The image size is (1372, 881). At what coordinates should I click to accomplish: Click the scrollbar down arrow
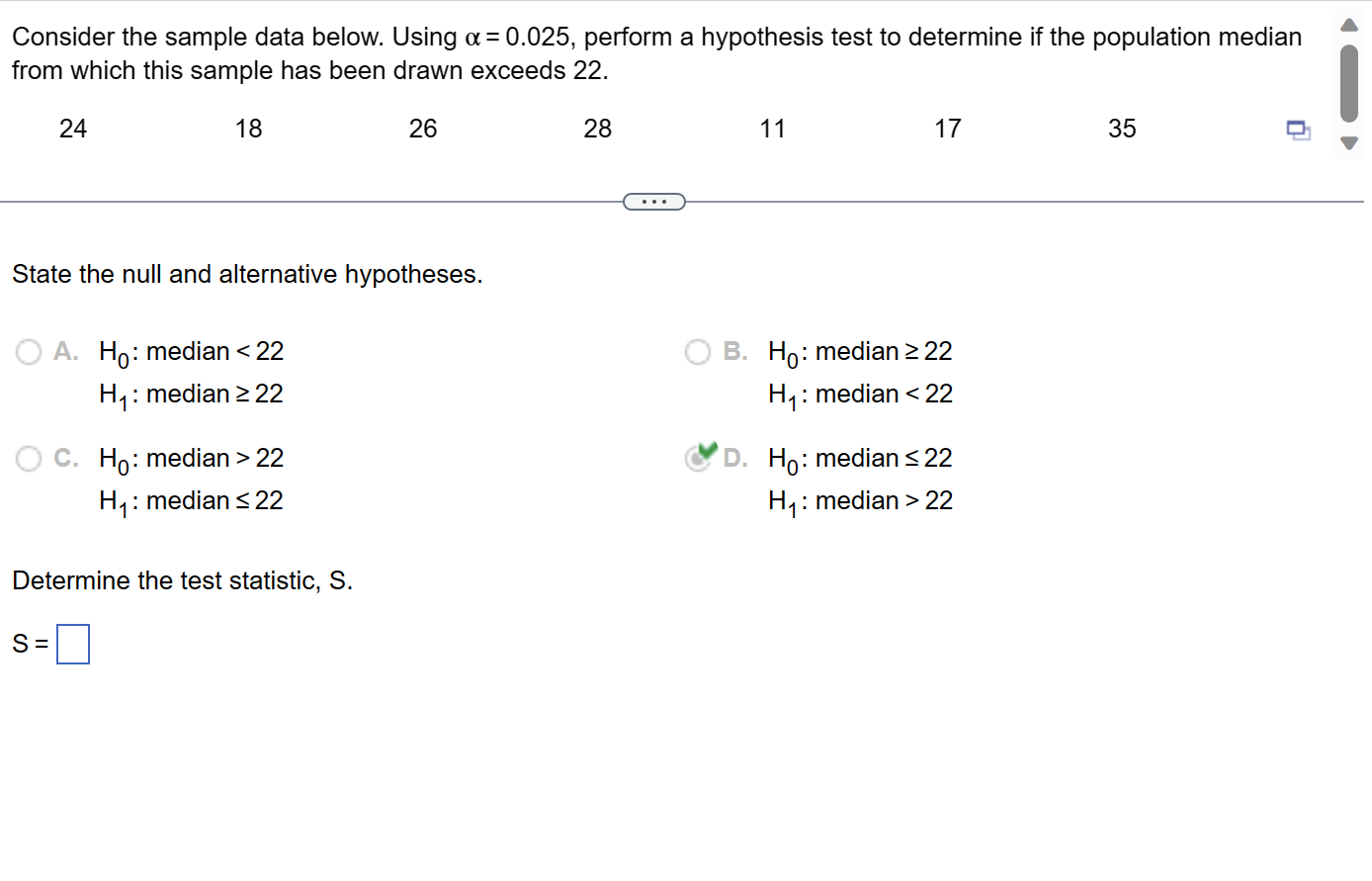[1348, 143]
